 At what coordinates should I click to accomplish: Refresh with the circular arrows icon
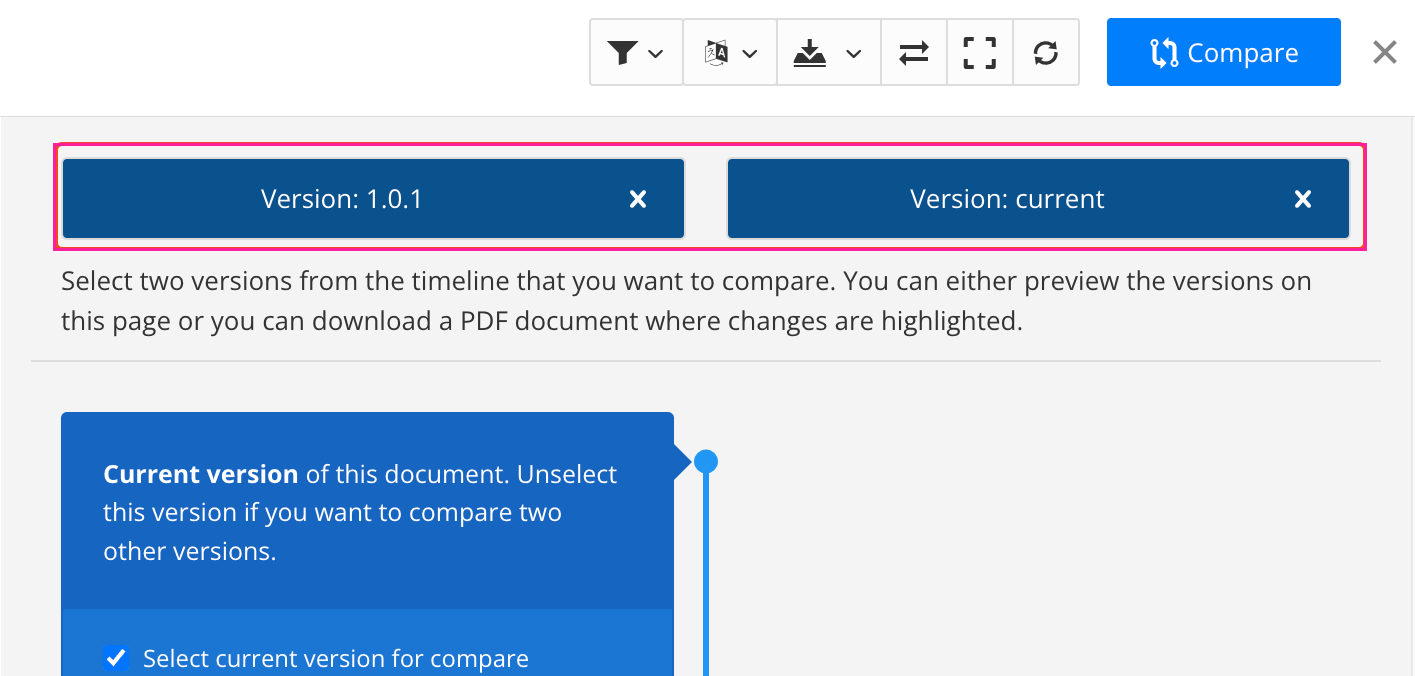pyautogui.click(x=1046, y=53)
